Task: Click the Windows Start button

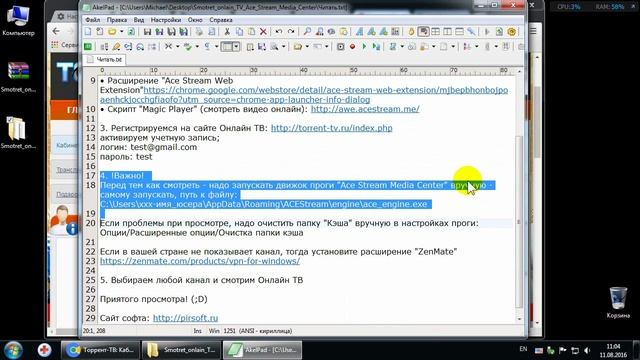Action: tap(13, 350)
